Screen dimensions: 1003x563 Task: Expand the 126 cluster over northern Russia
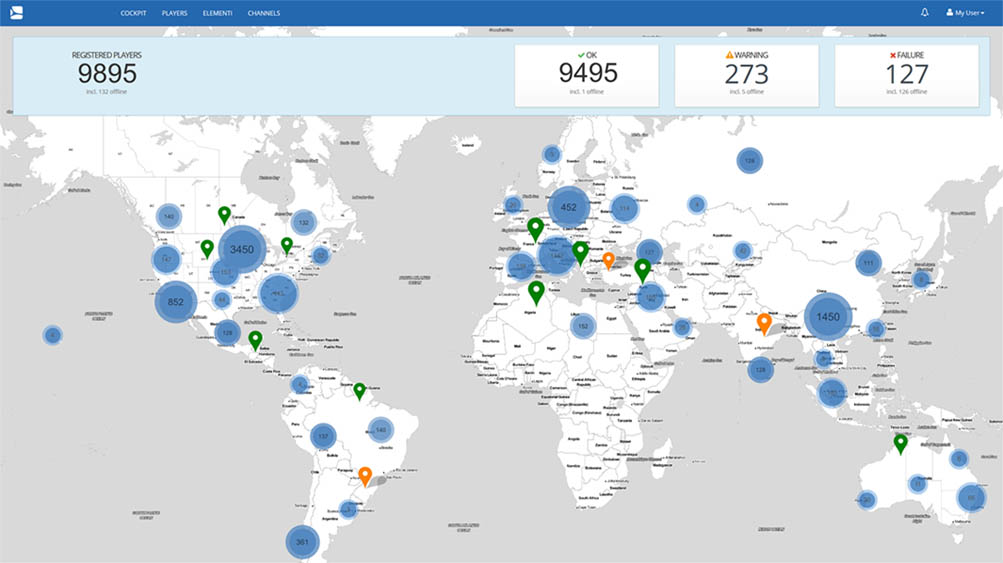(749, 161)
